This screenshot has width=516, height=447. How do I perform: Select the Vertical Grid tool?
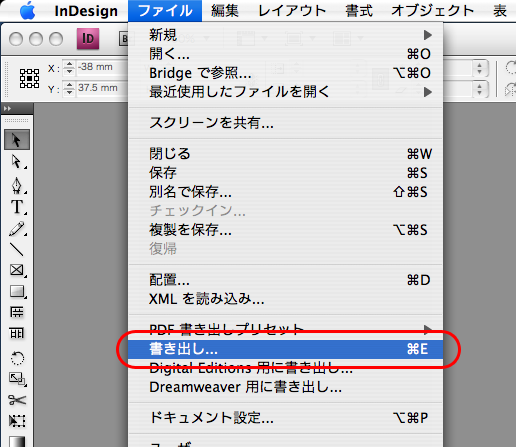pos(17,333)
